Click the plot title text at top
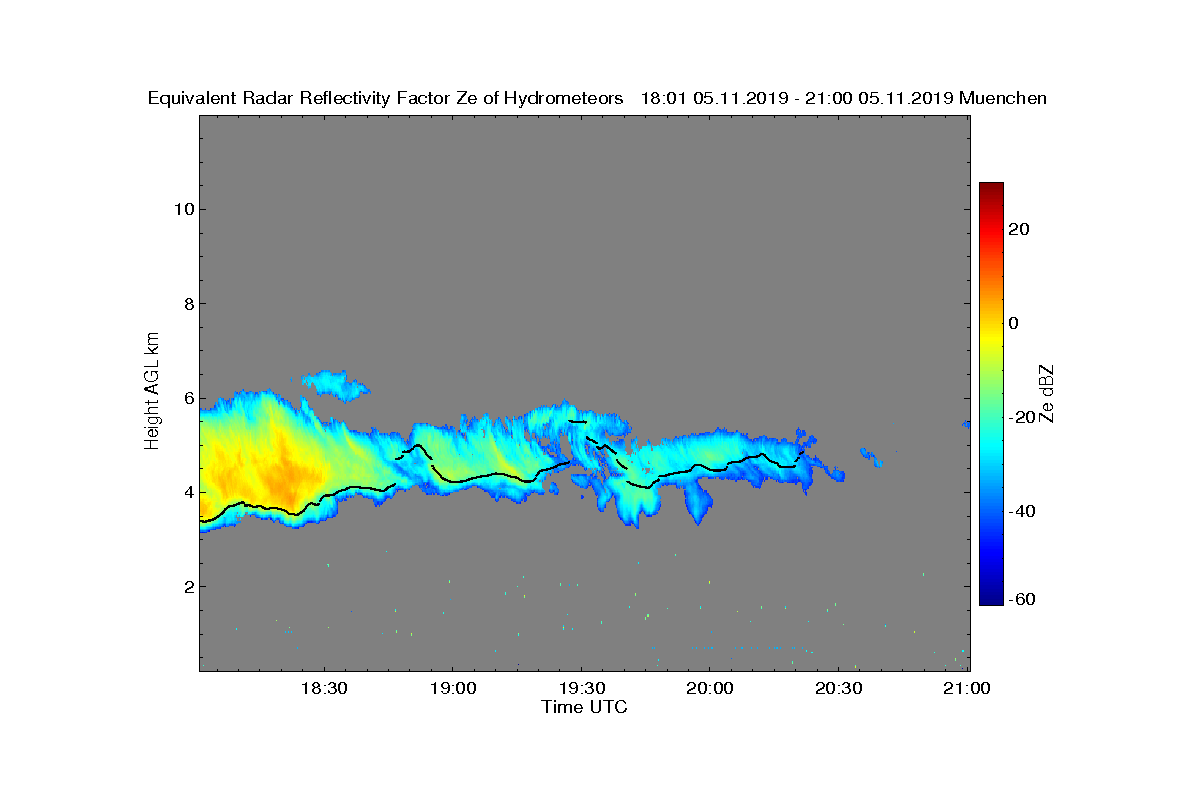This screenshot has width=1200, height=800. tap(597, 98)
